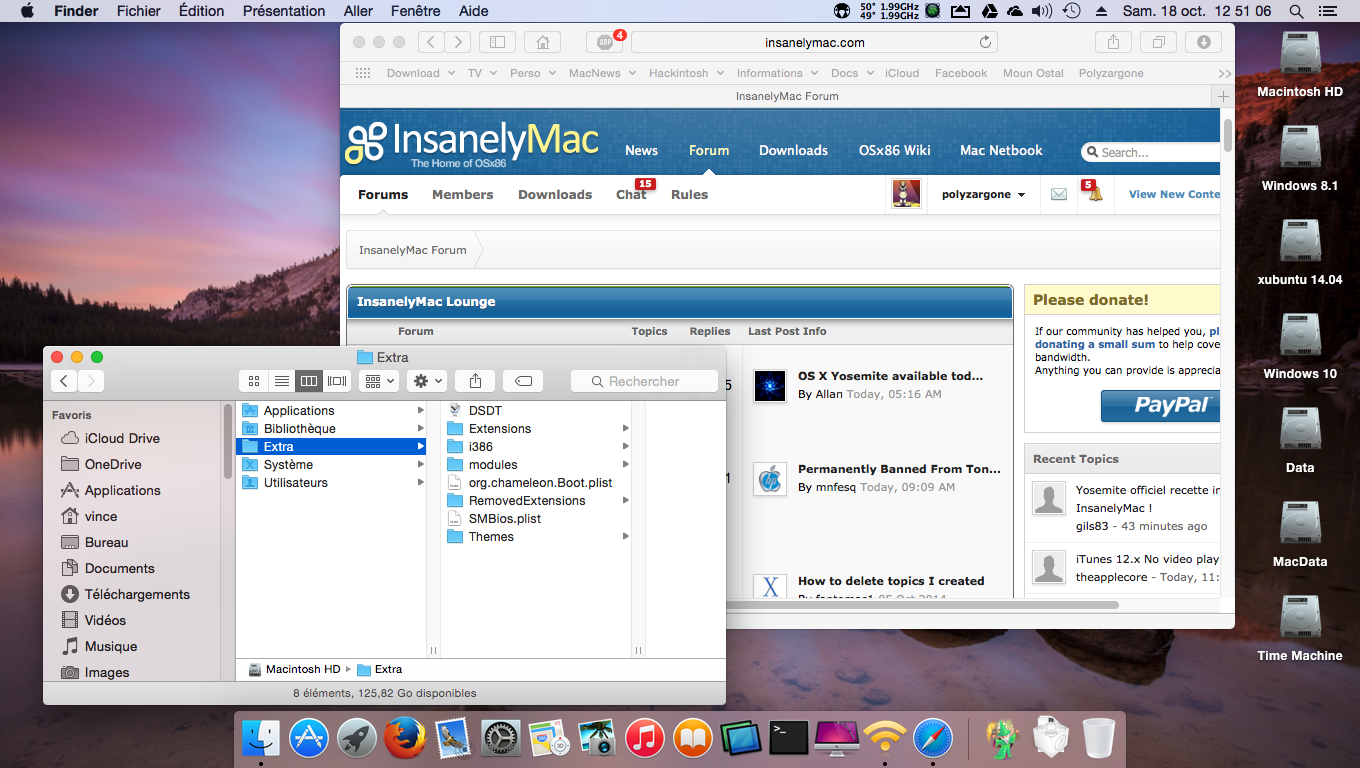Switch Finder to Cover Flow view
1360x768 pixels.
coord(337,381)
